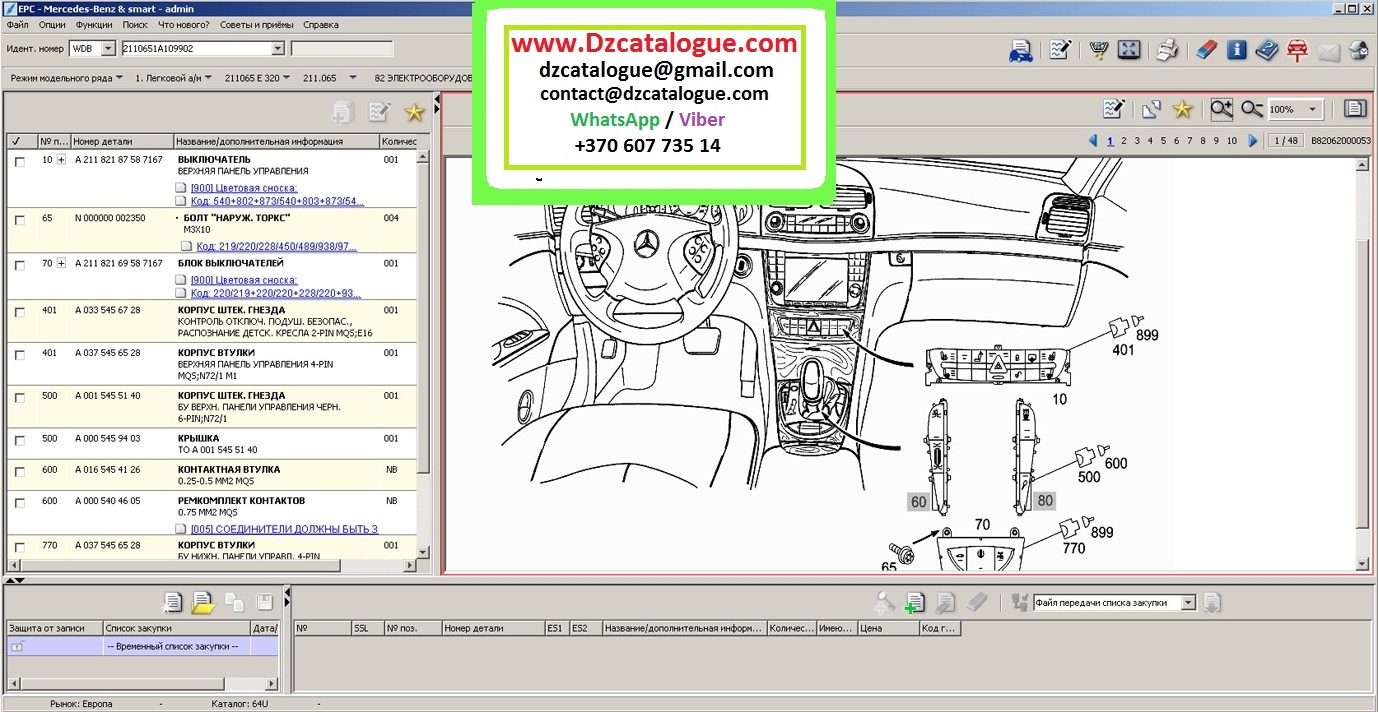Check the box for position 770 part

tap(19, 546)
